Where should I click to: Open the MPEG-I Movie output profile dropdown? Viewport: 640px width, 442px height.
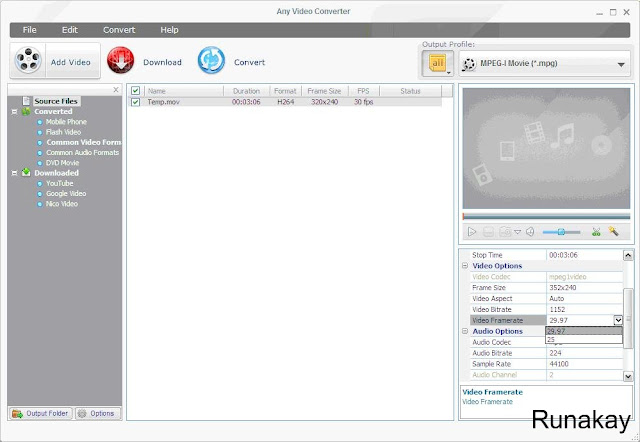[x=545, y=64]
